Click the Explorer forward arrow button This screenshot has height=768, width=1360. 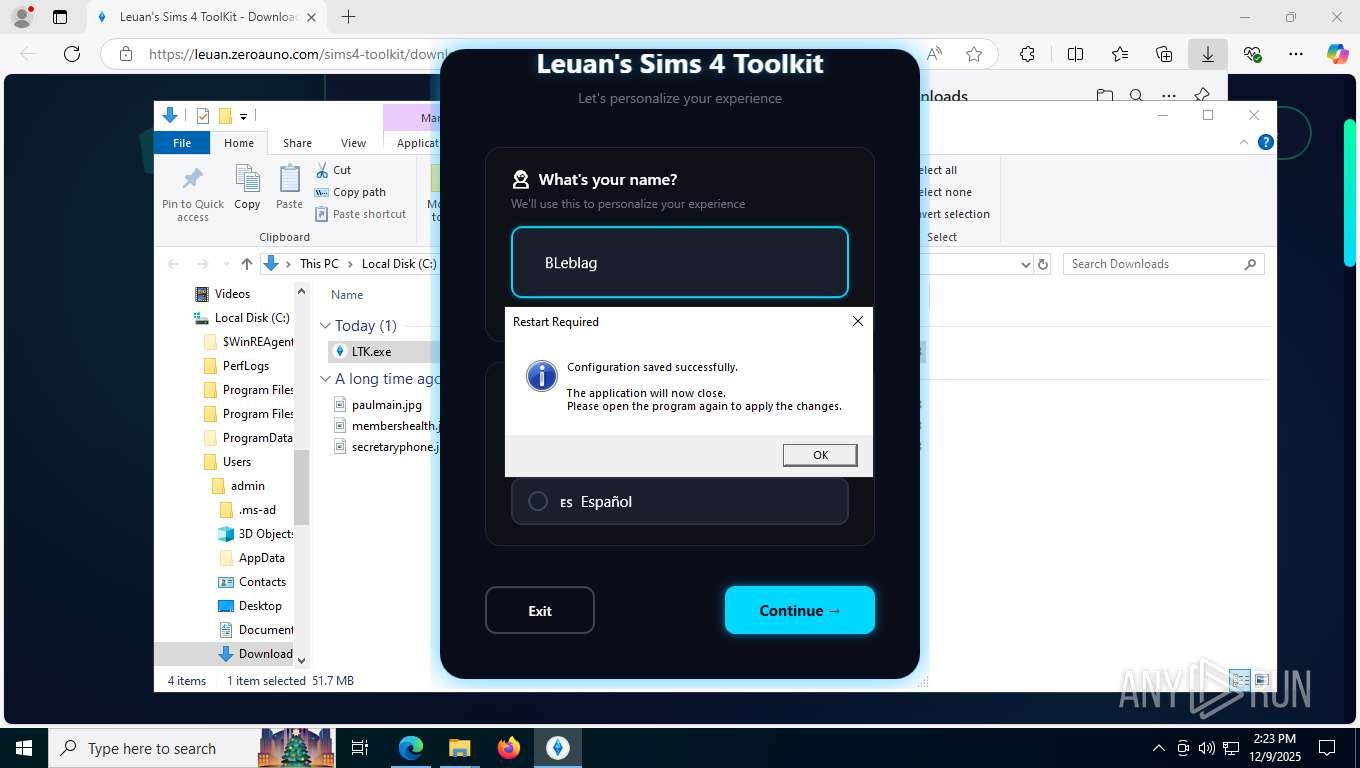(x=202, y=264)
